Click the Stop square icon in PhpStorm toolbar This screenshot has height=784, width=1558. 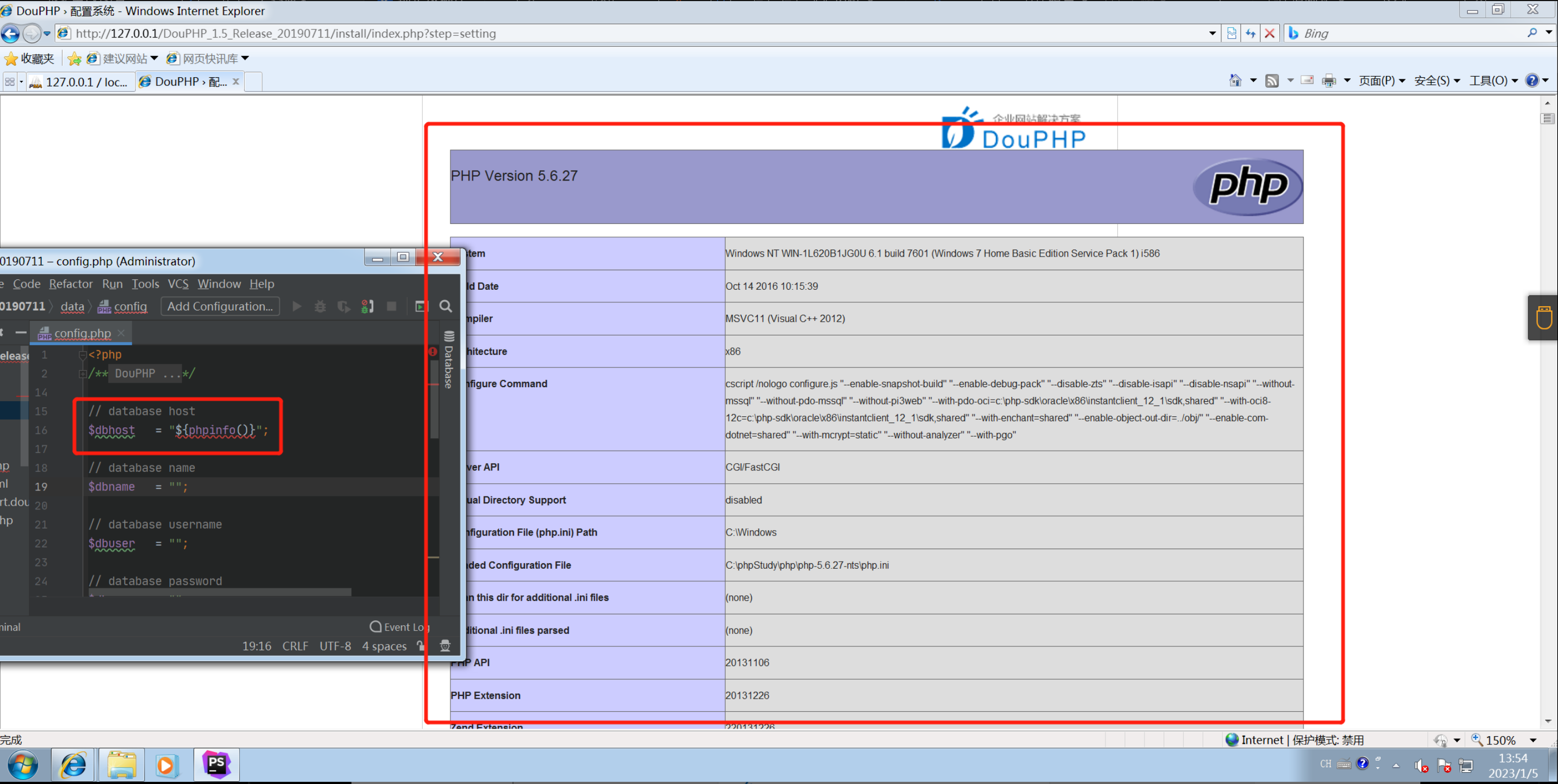click(391, 307)
